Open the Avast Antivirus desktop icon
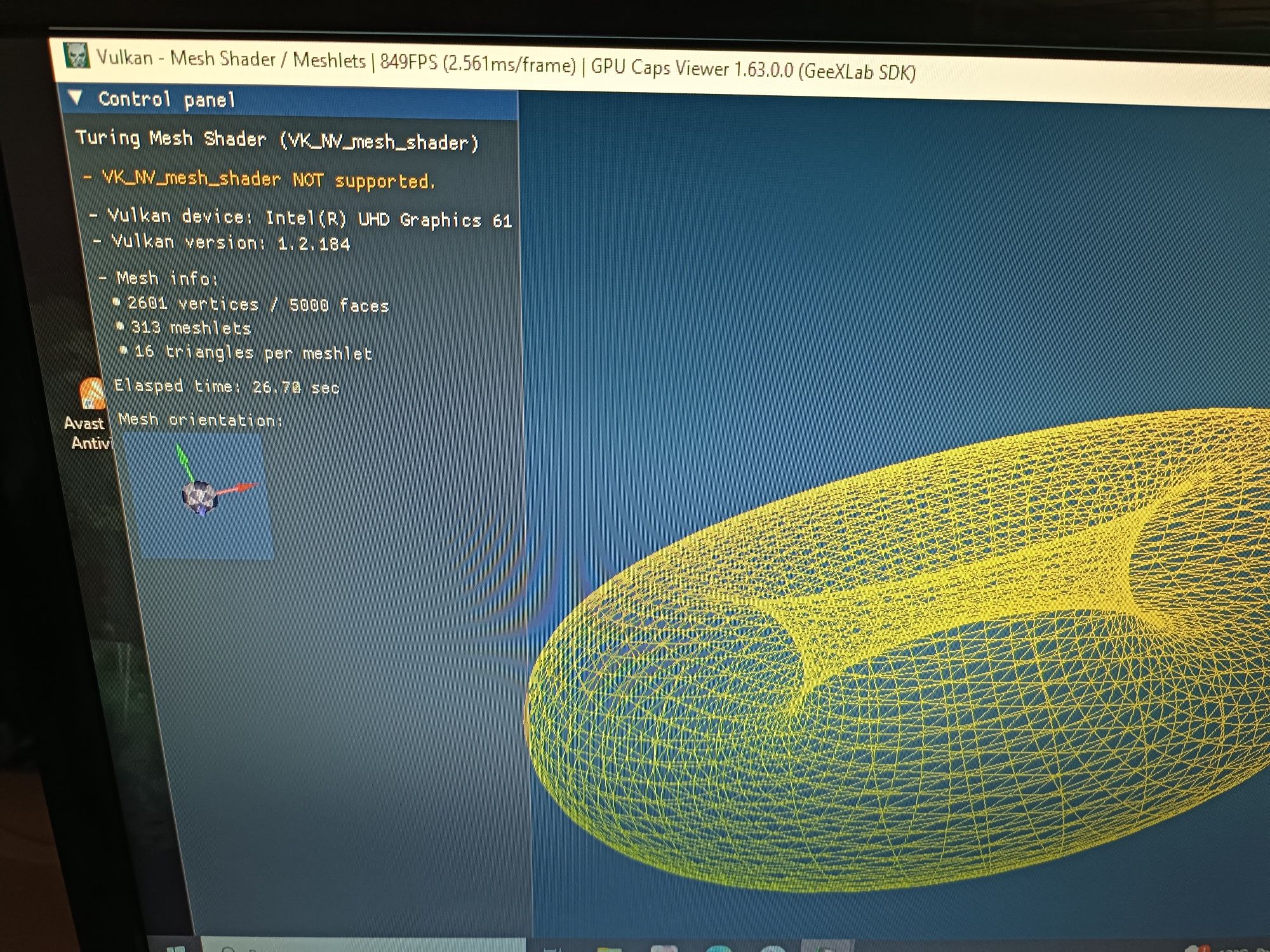This screenshot has height=952, width=1270. (x=89, y=414)
